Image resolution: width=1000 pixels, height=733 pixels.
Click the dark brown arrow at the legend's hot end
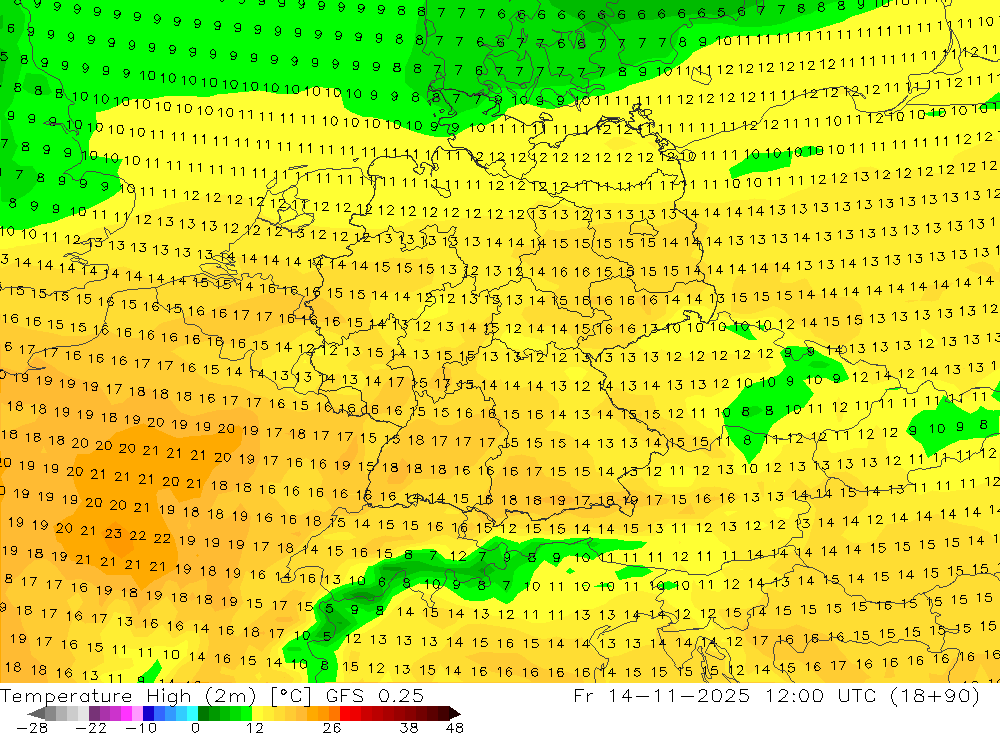coord(455,714)
